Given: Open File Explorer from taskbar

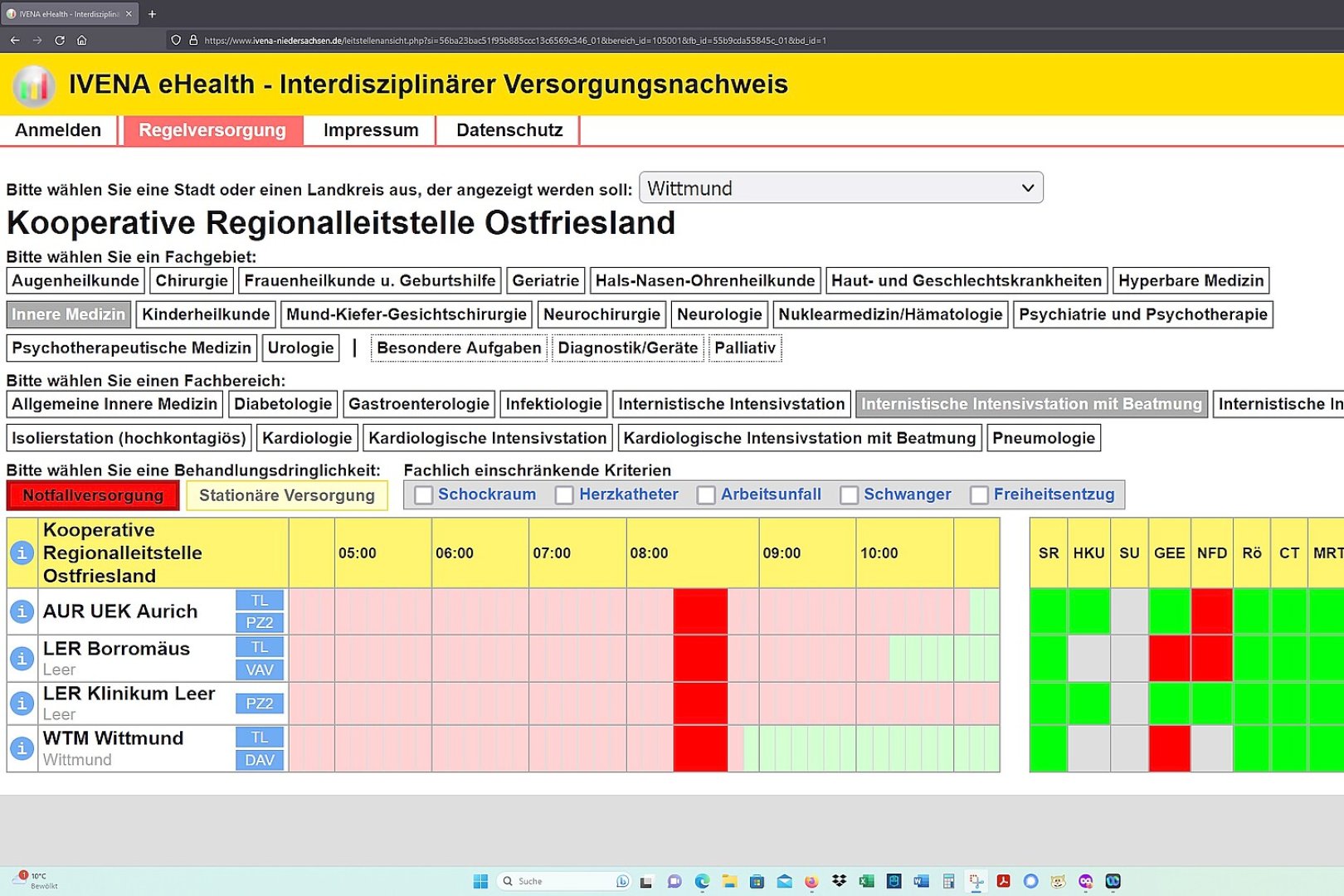Looking at the screenshot, I should tap(729, 881).
